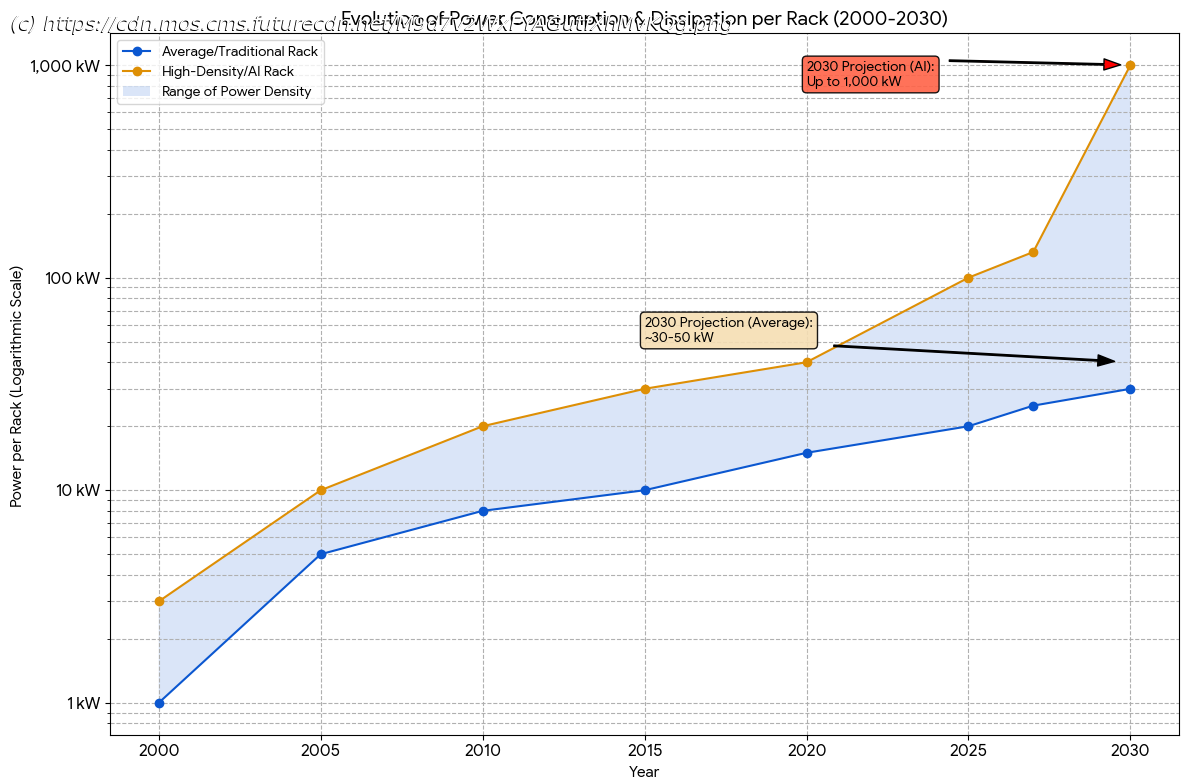Select the 2030 Projection (Average) annotation box

click(x=728, y=330)
